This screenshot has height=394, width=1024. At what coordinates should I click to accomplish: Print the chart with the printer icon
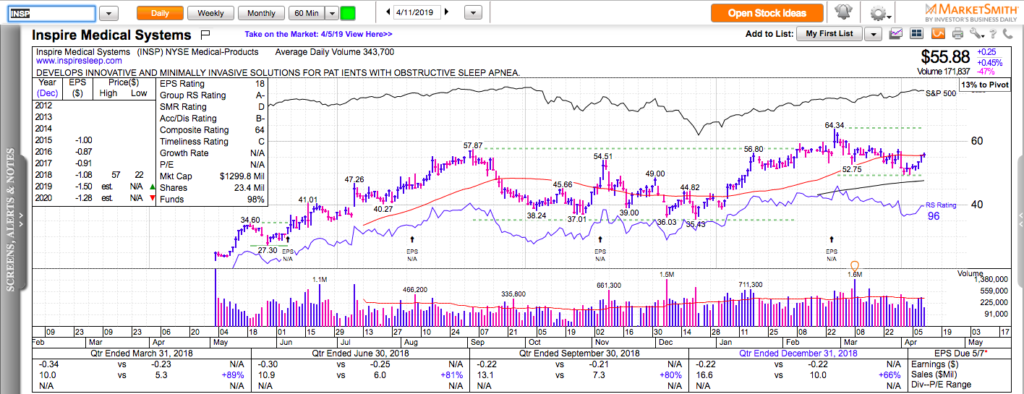(957, 33)
